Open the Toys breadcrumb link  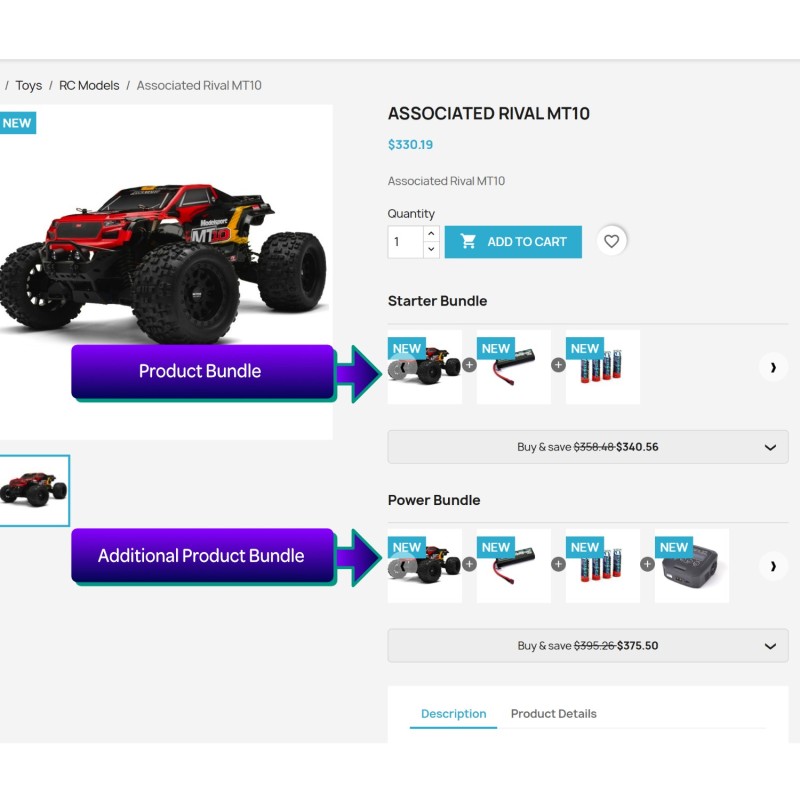pos(29,85)
